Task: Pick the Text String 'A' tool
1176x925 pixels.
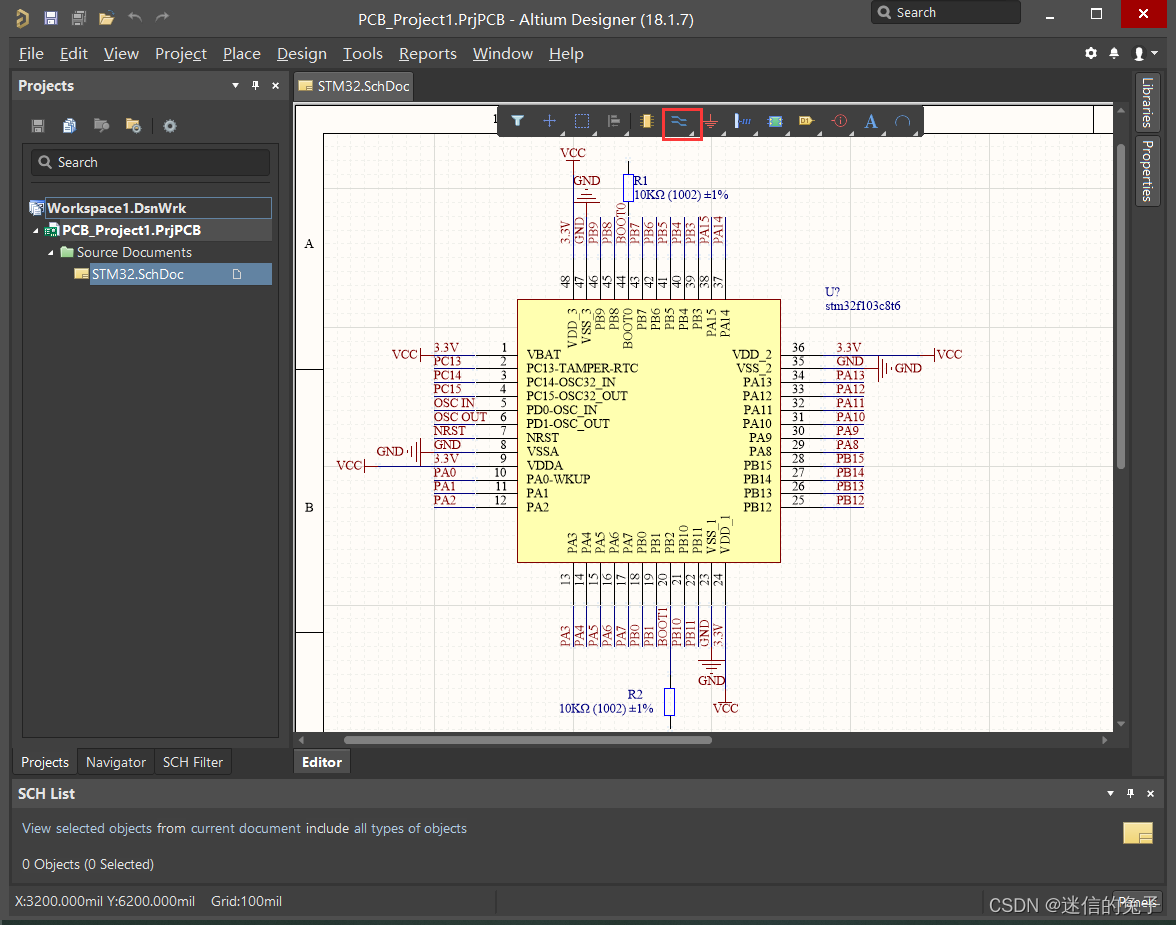Action: click(x=870, y=121)
